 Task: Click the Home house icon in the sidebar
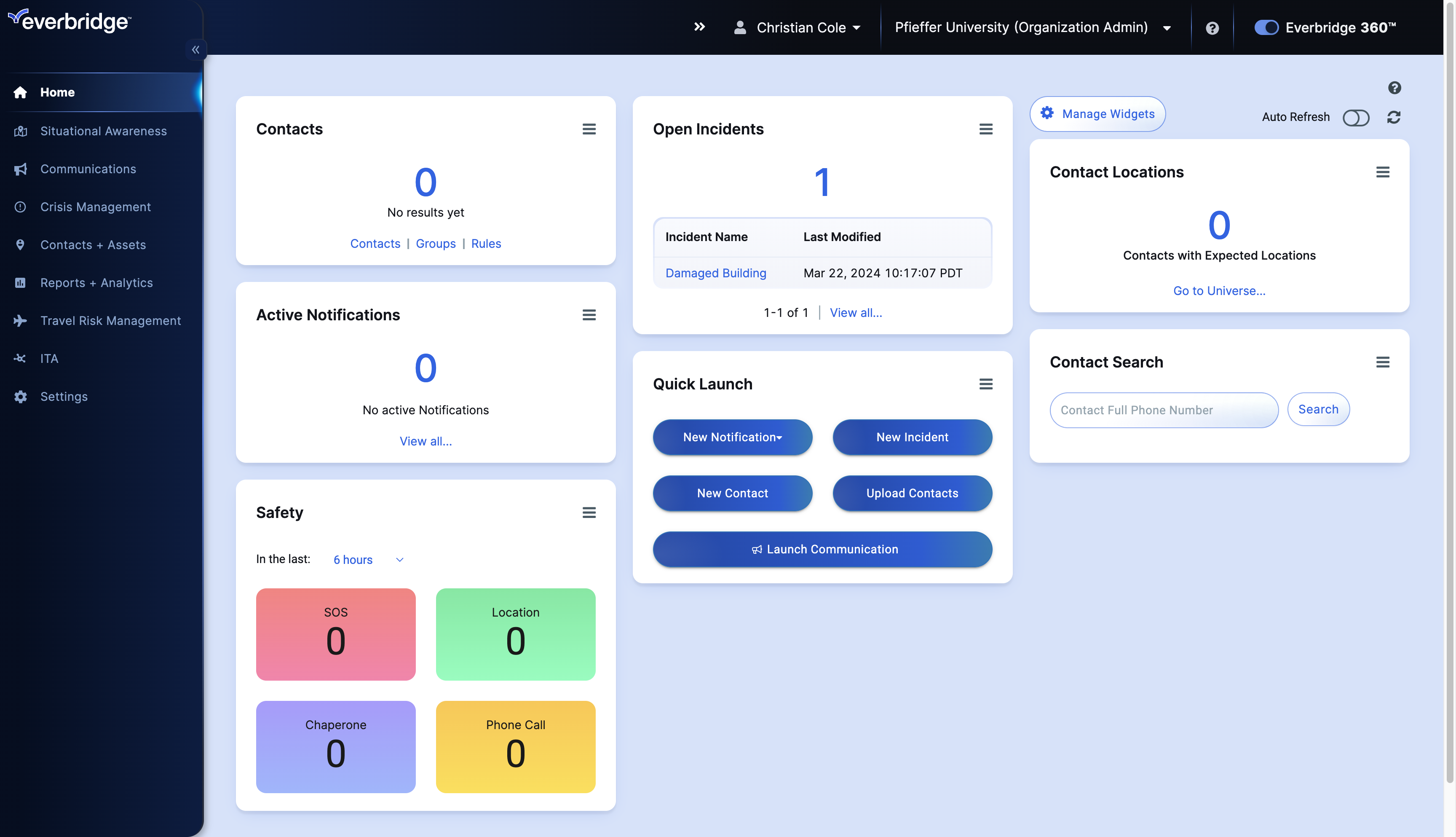21,93
